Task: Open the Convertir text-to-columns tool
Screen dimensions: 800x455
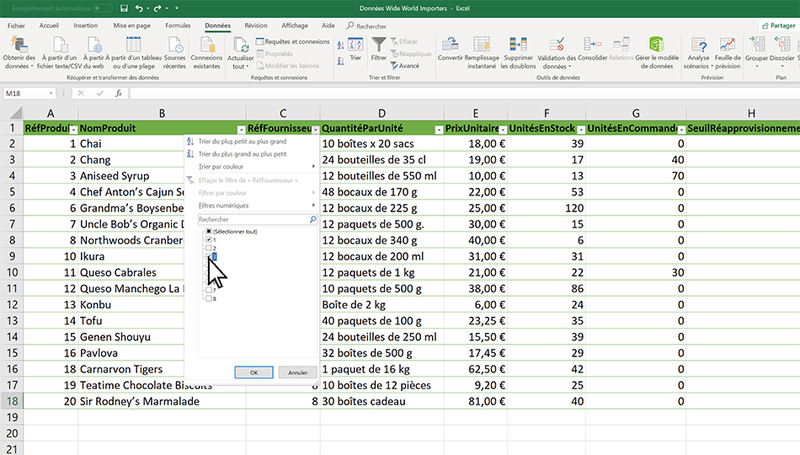Action: click(450, 44)
